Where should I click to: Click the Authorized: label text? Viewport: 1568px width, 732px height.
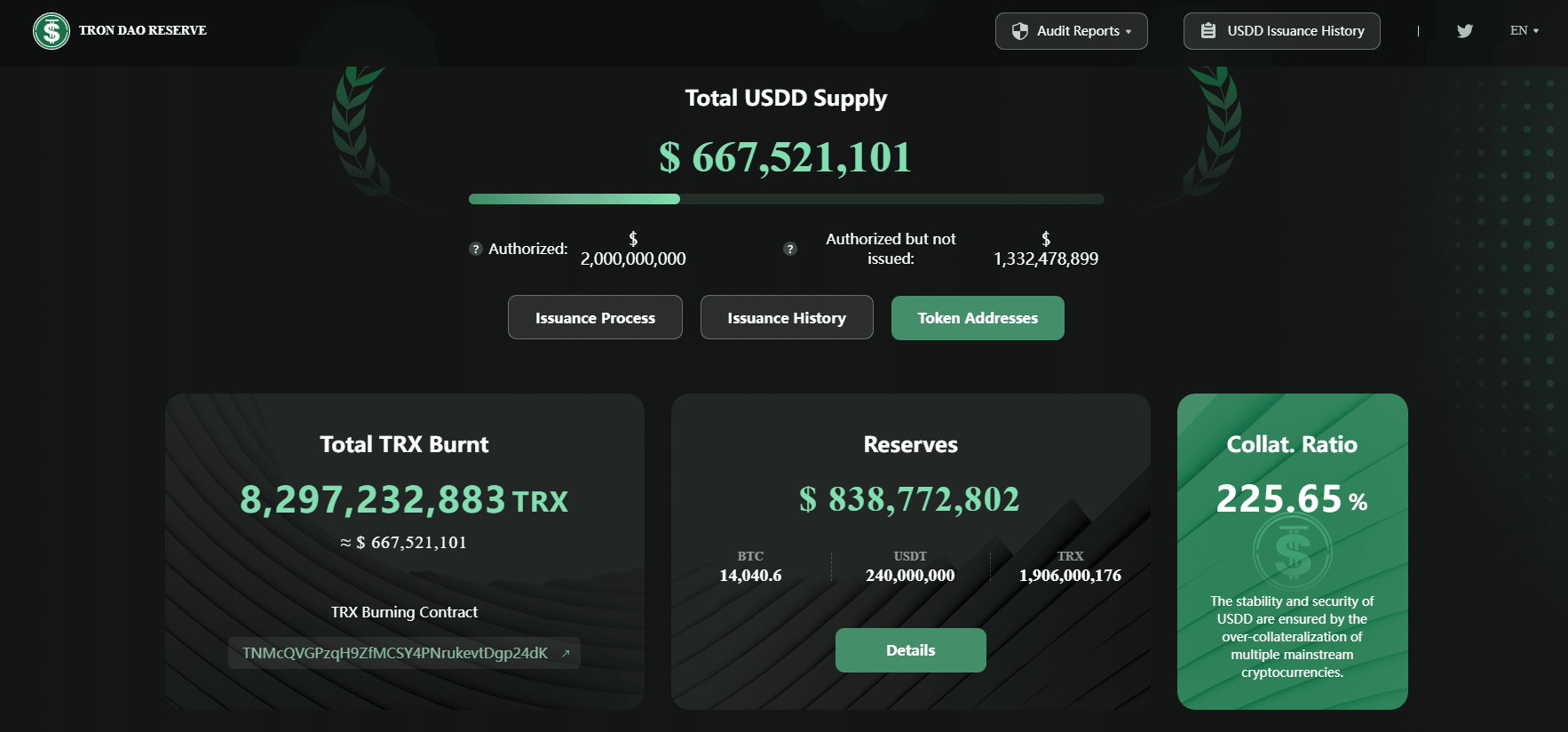coord(528,249)
